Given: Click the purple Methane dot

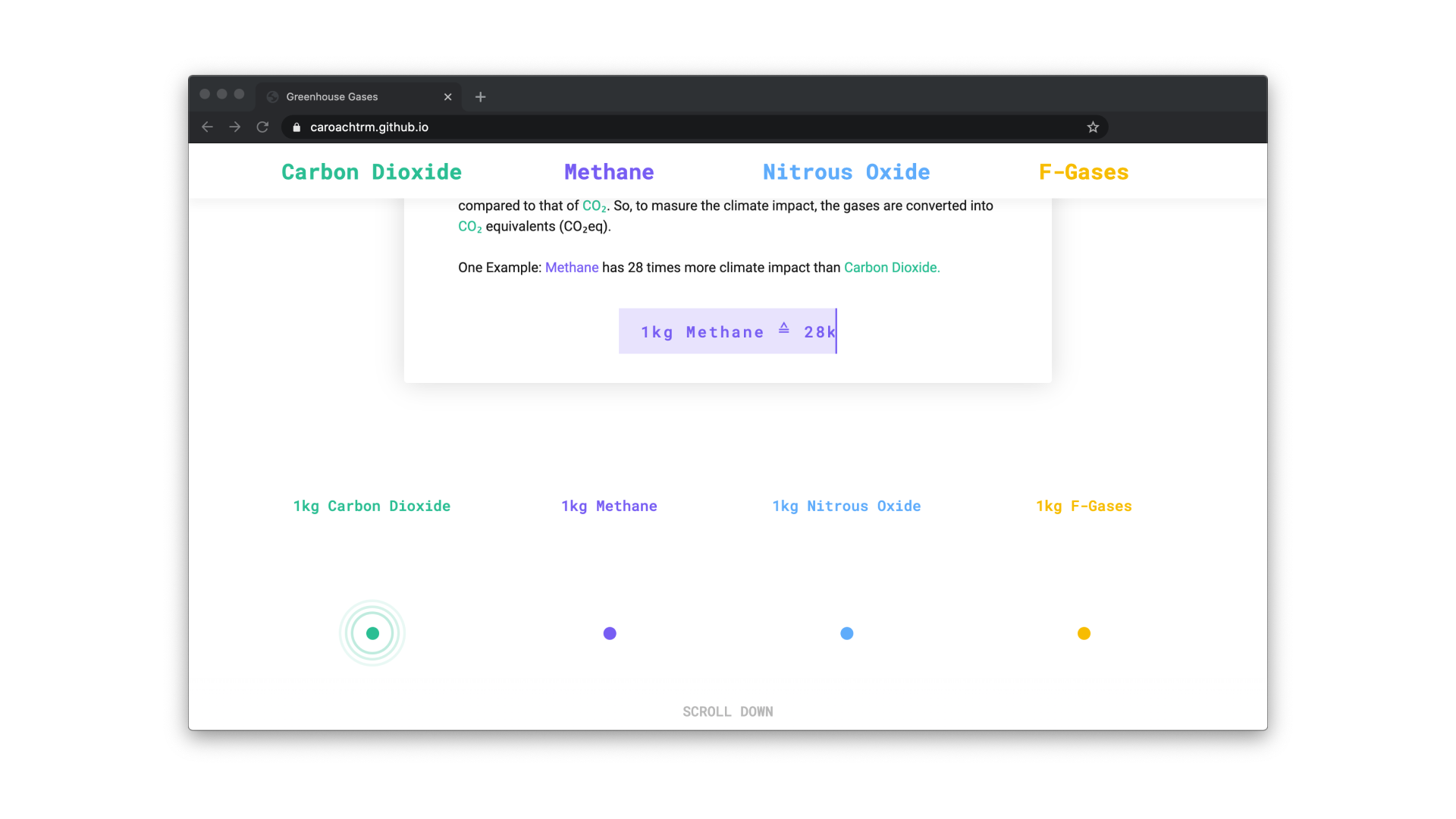Looking at the screenshot, I should tap(610, 633).
